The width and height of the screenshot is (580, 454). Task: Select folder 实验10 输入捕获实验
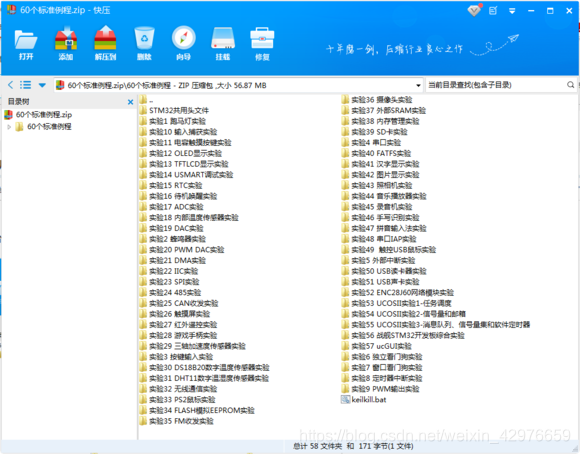178,132
